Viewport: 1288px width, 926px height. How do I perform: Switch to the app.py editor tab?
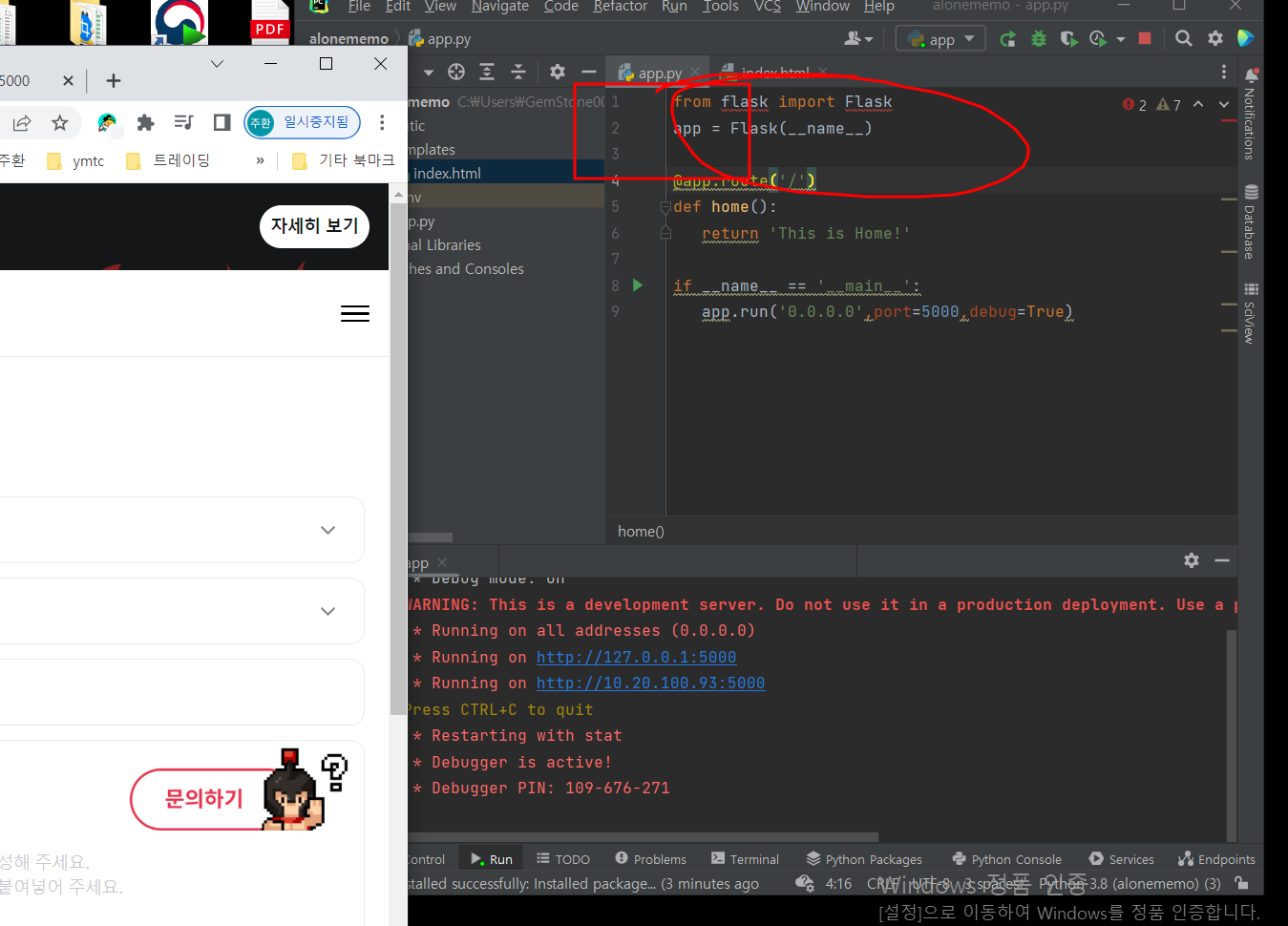pyautogui.click(x=659, y=73)
